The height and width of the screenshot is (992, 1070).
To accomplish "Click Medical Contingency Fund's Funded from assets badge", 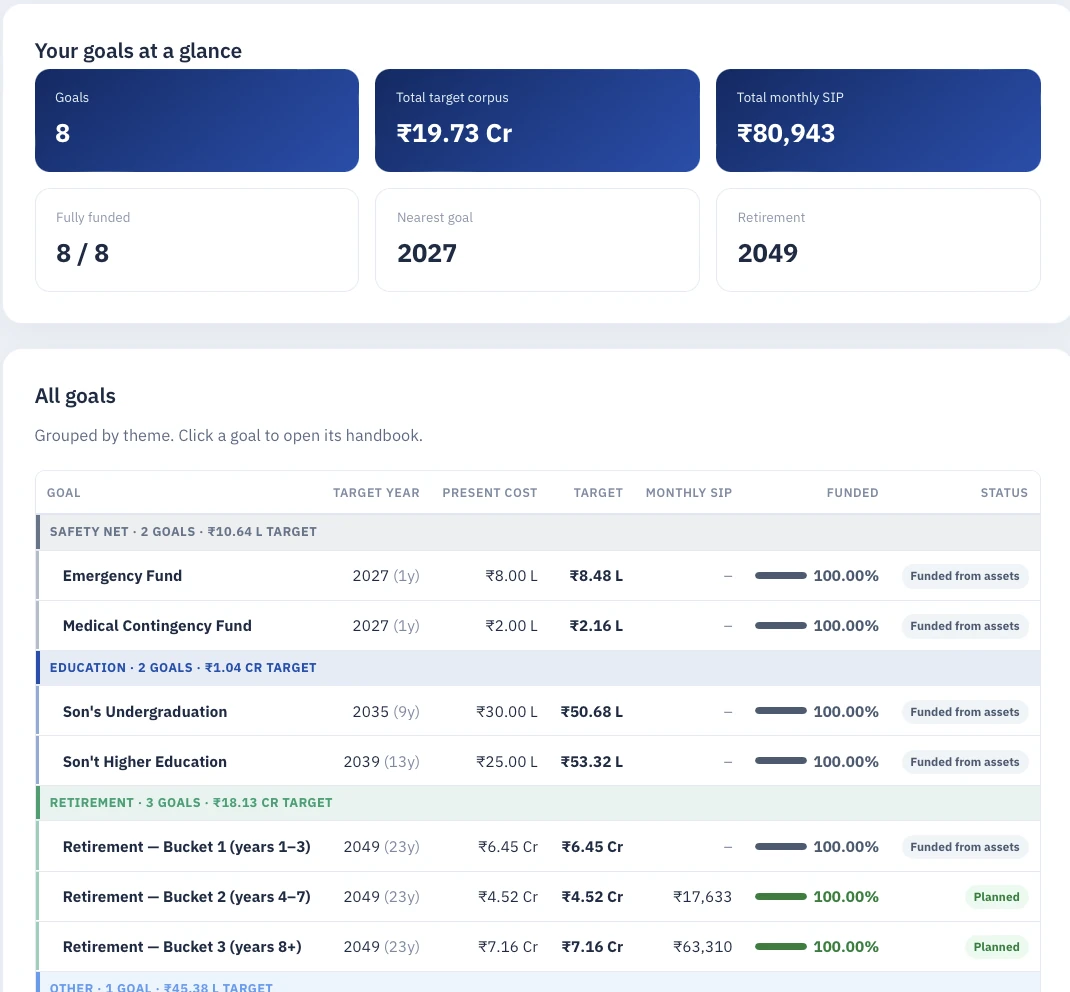I will [x=964, y=626].
